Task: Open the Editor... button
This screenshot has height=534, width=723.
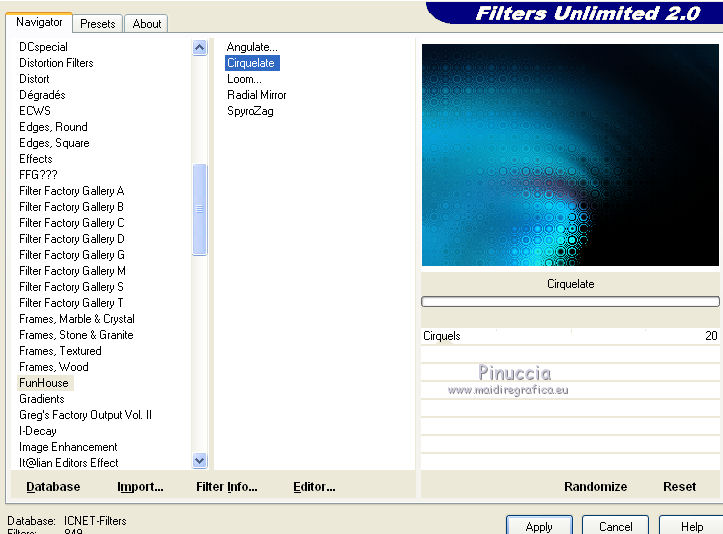Action: pyautogui.click(x=314, y=487)
